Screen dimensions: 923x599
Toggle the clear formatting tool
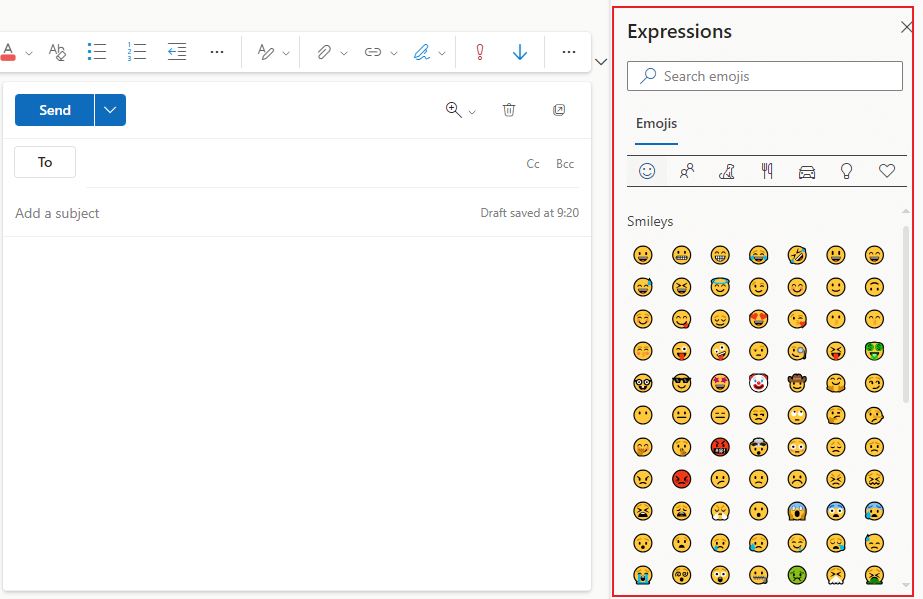57,52
